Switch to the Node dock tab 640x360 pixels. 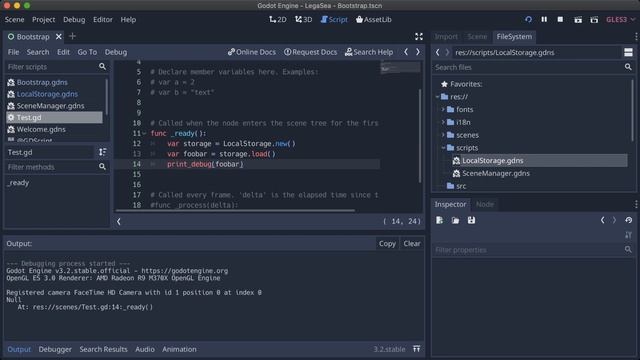485,204
